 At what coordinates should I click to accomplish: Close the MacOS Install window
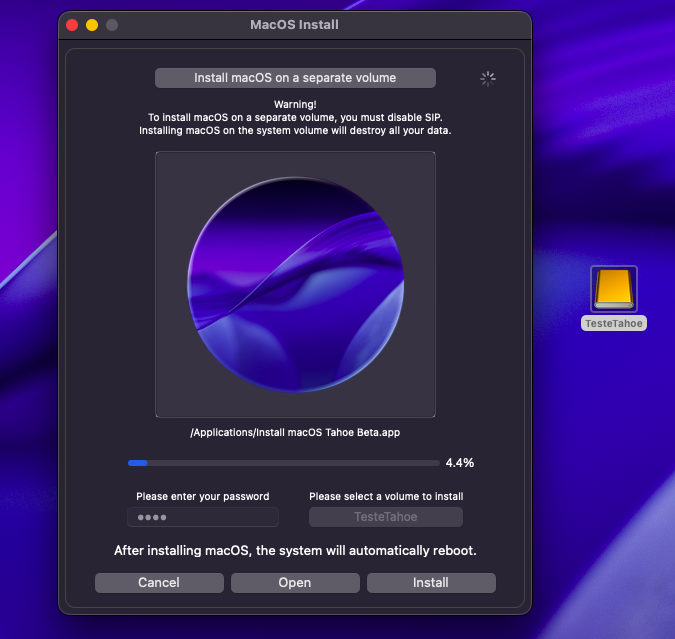pyautogui.click(x=72, y=25)
